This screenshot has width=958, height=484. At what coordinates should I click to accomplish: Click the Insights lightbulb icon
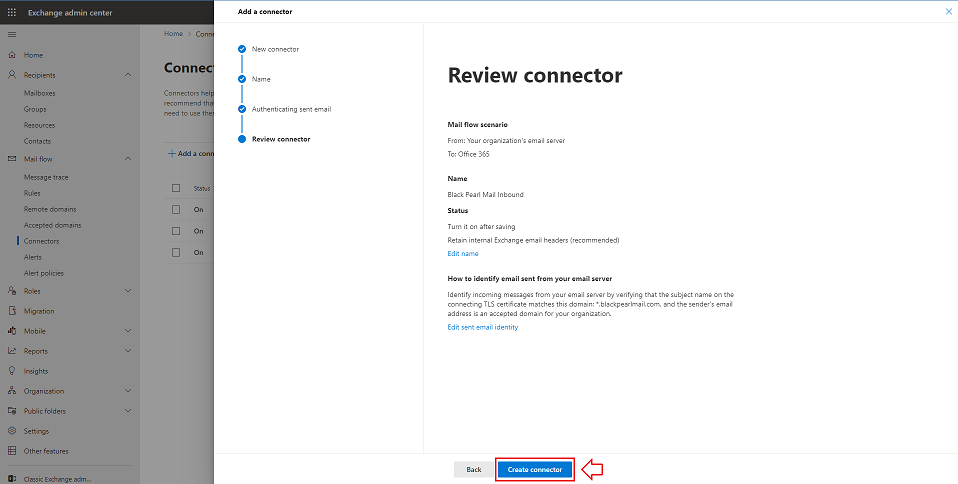coord(12,371)
